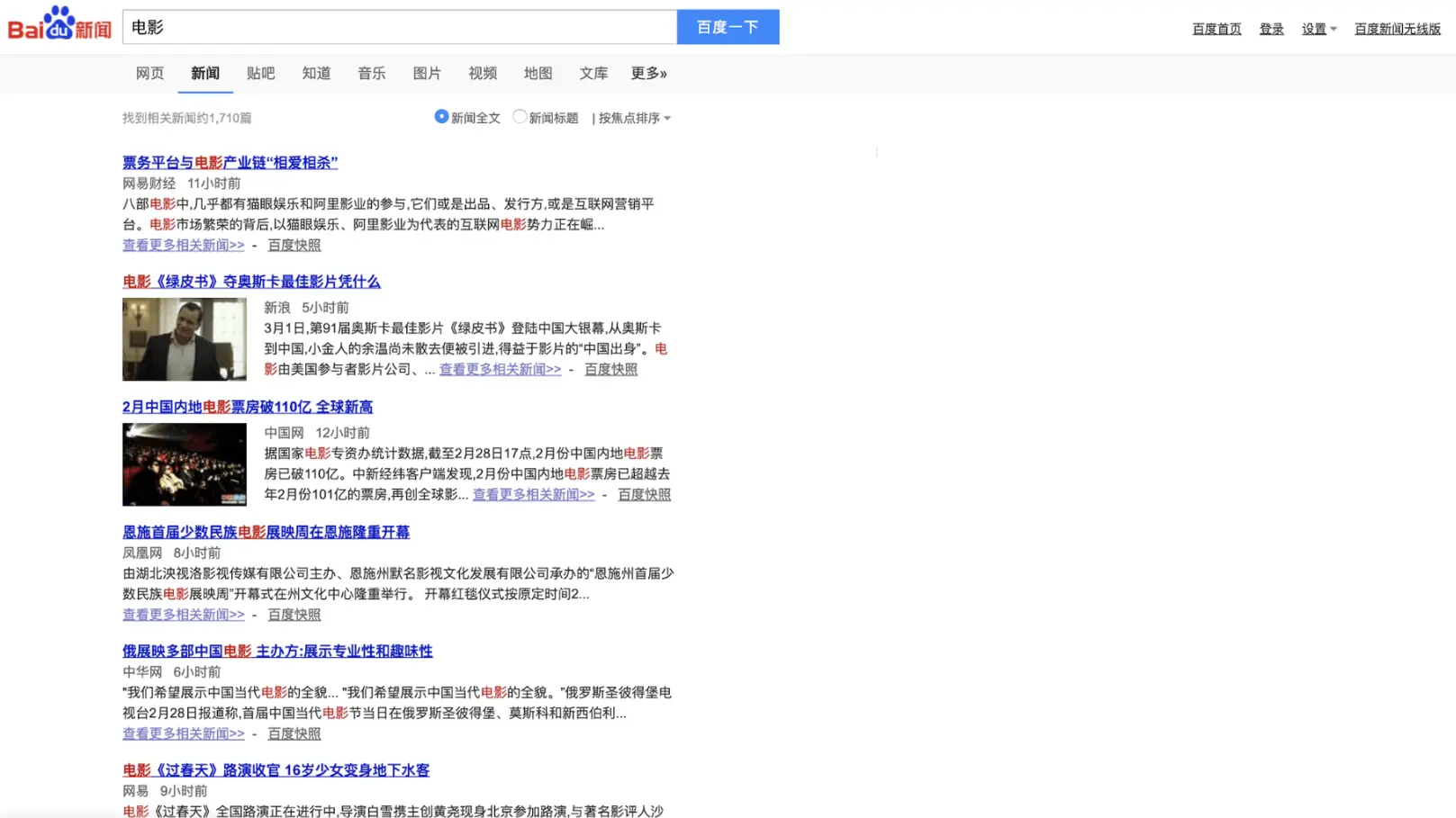Screen dimensions: 1456x818
Task: View more related news under 网易财经 article
Action: click(x=184, y=245)
